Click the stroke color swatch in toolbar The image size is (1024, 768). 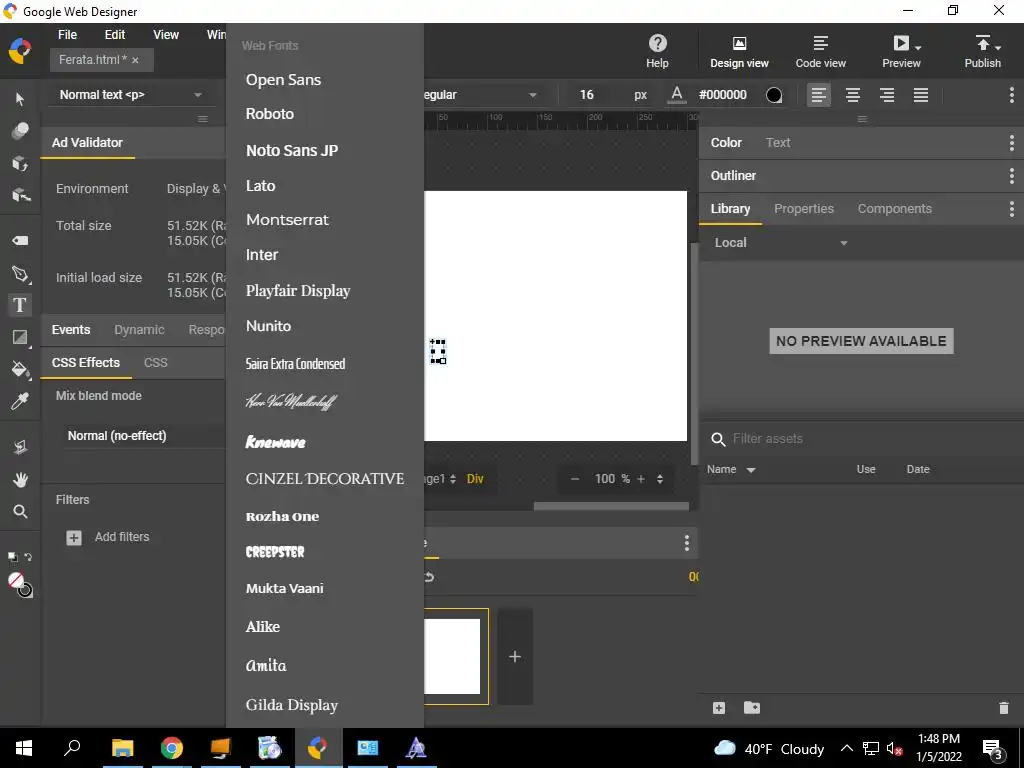pos(25,590)
